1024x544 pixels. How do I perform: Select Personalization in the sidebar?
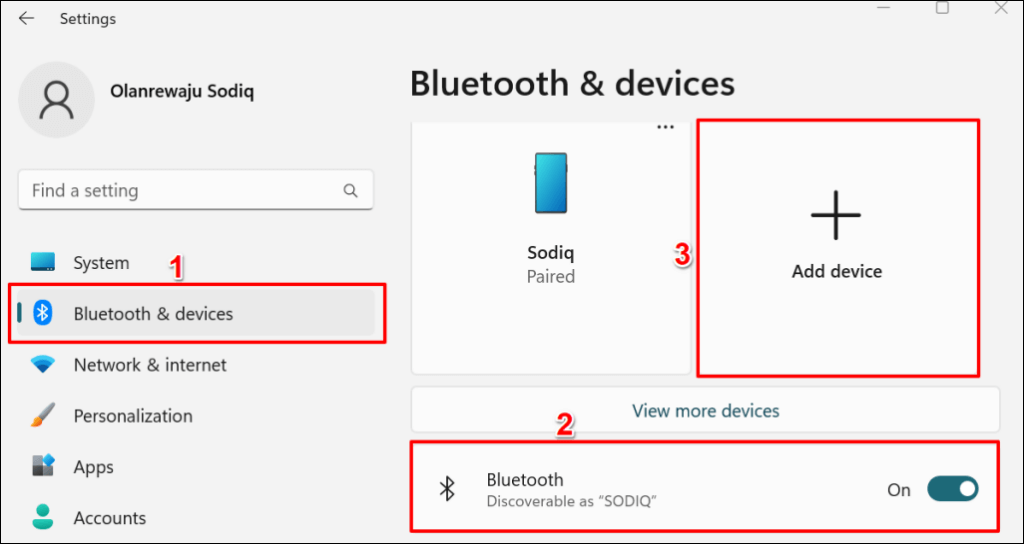pyautogui.click(x=133, y=416)
